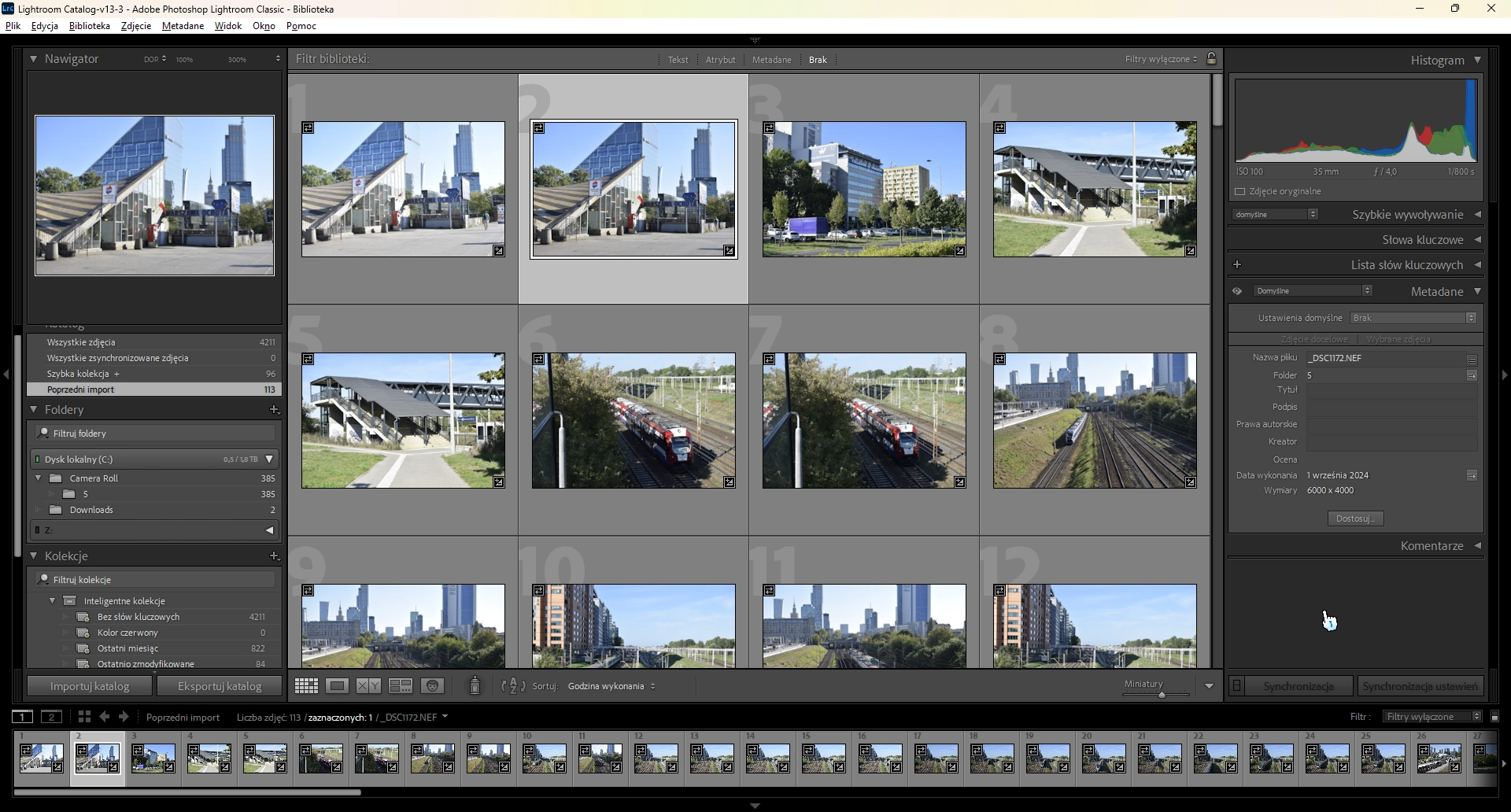Switch to Loupe view
Screen dimensions: 1511x812
(x=337, y=686)
